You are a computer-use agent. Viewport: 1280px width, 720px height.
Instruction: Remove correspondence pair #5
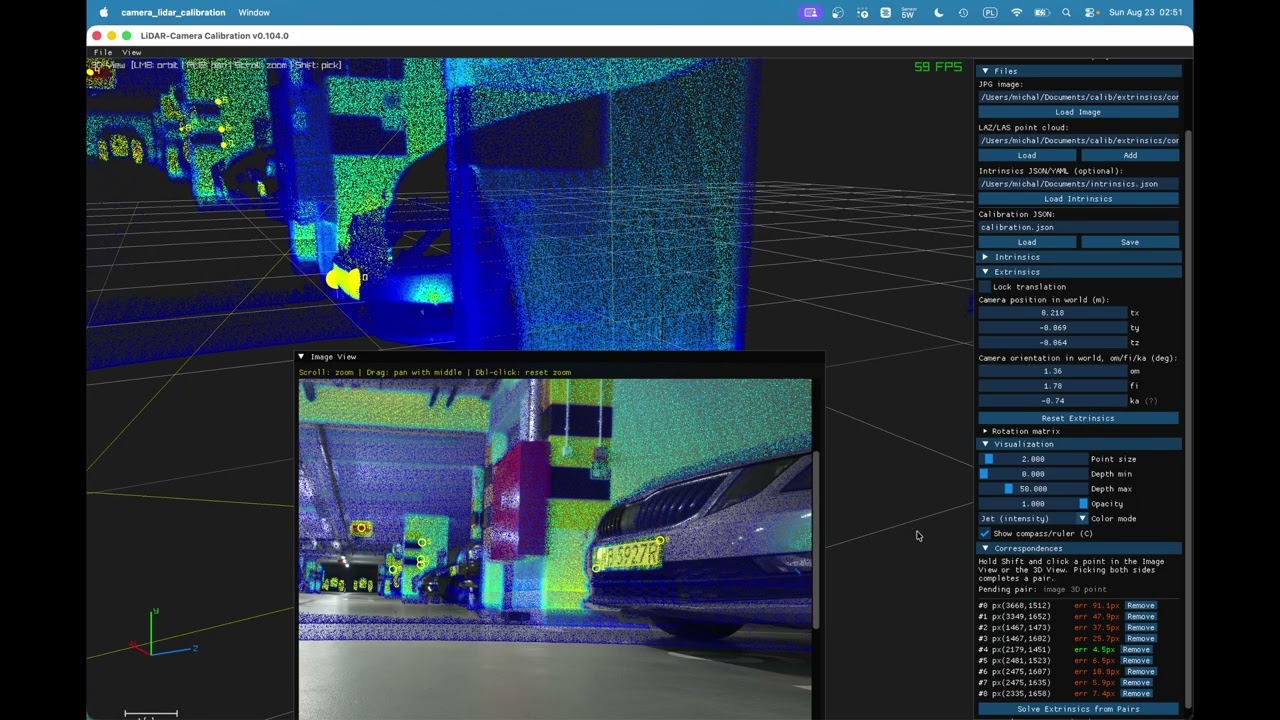[1136, 660]
